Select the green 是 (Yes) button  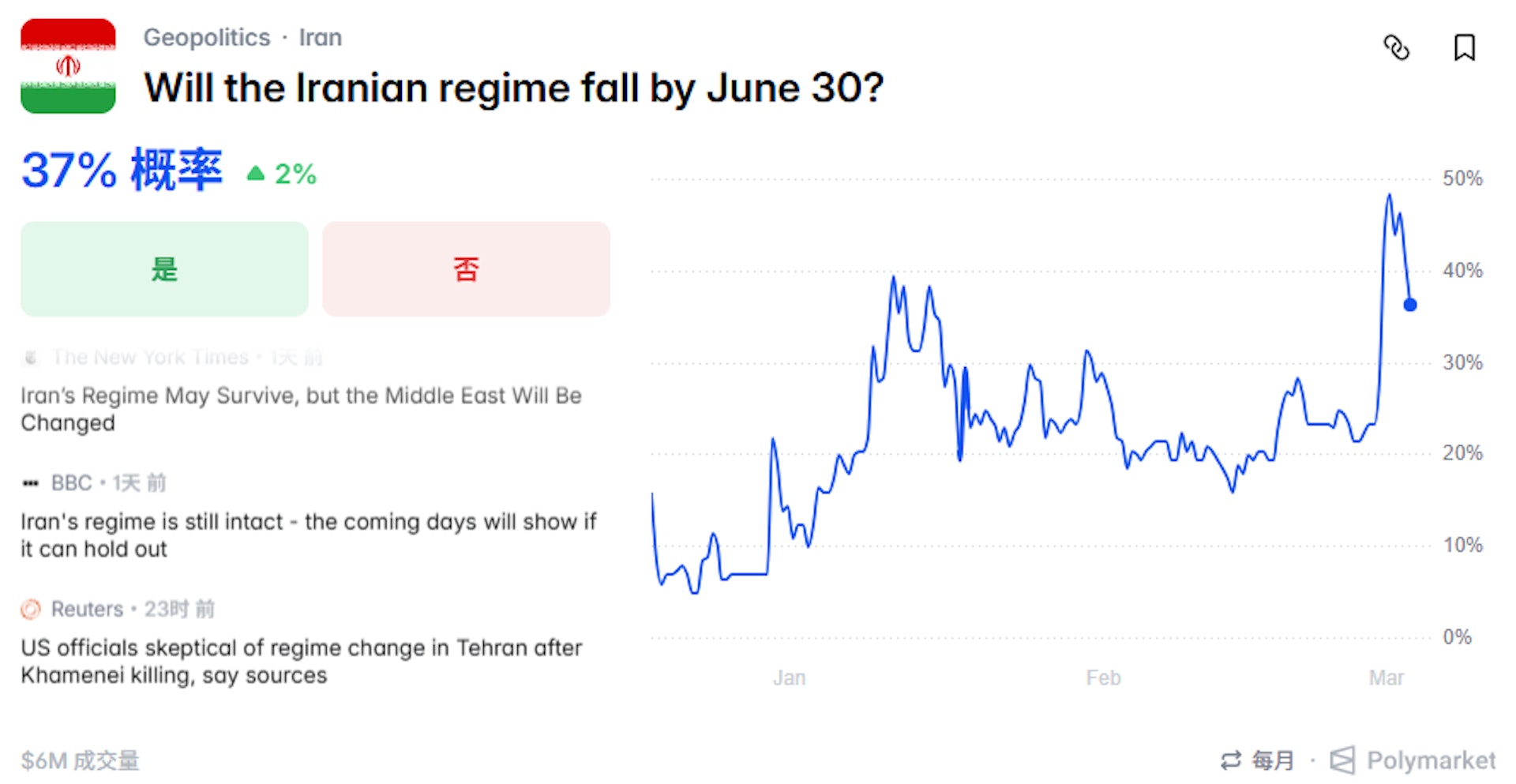coord(164,269)
